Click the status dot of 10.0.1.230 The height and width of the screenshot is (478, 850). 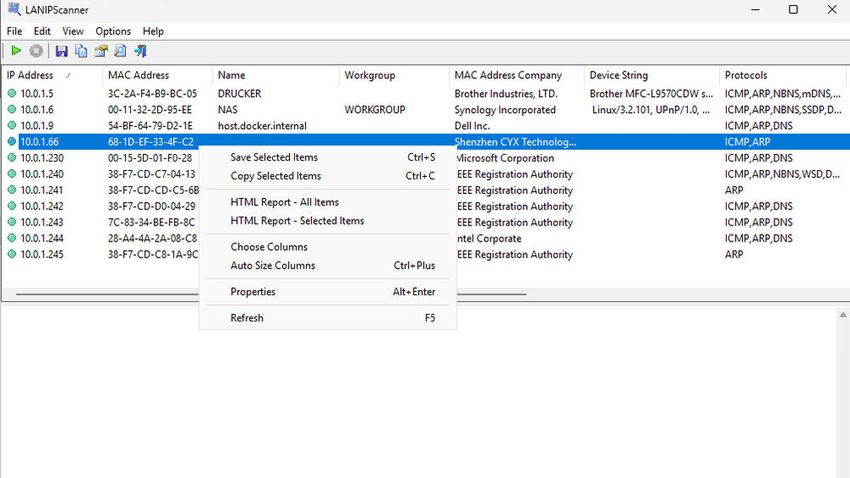click(x=11, y=158)
